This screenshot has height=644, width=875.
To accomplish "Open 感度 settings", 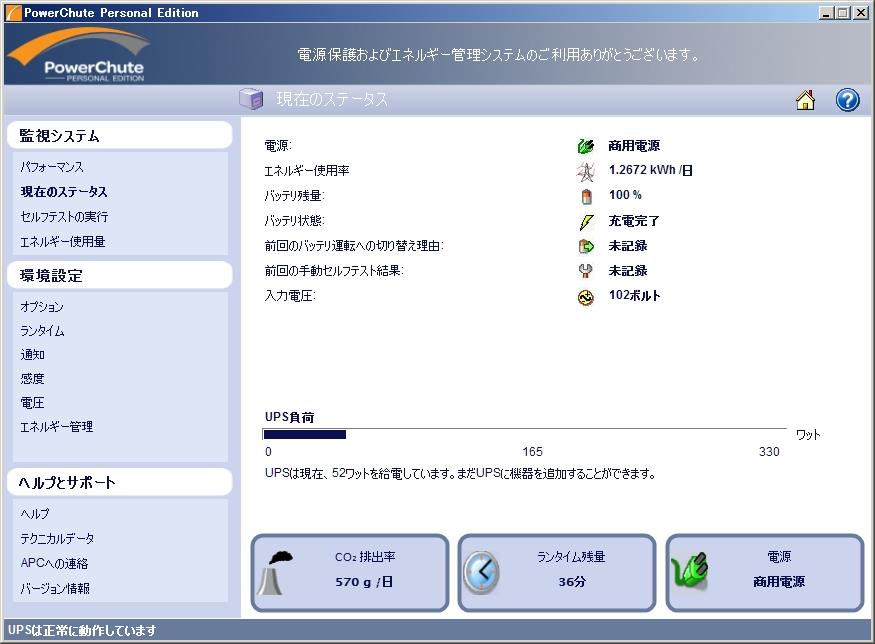I will click(32, 379).
